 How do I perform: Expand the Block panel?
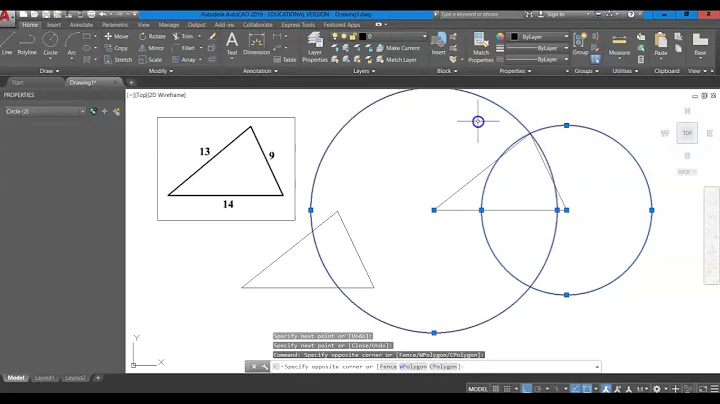pyautogui.click(x=447, y=71)
